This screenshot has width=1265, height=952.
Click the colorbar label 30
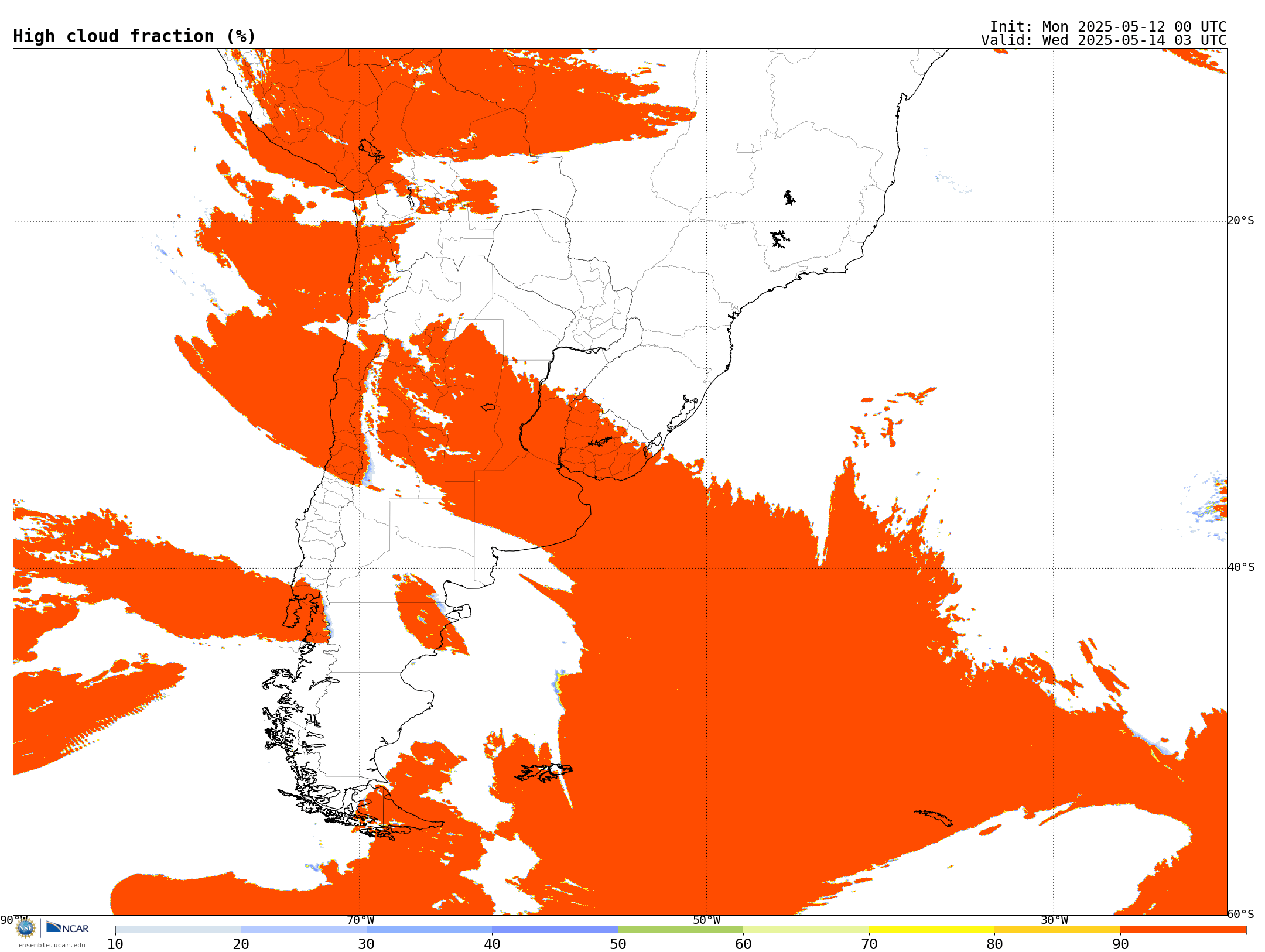[x=367, y=944]
